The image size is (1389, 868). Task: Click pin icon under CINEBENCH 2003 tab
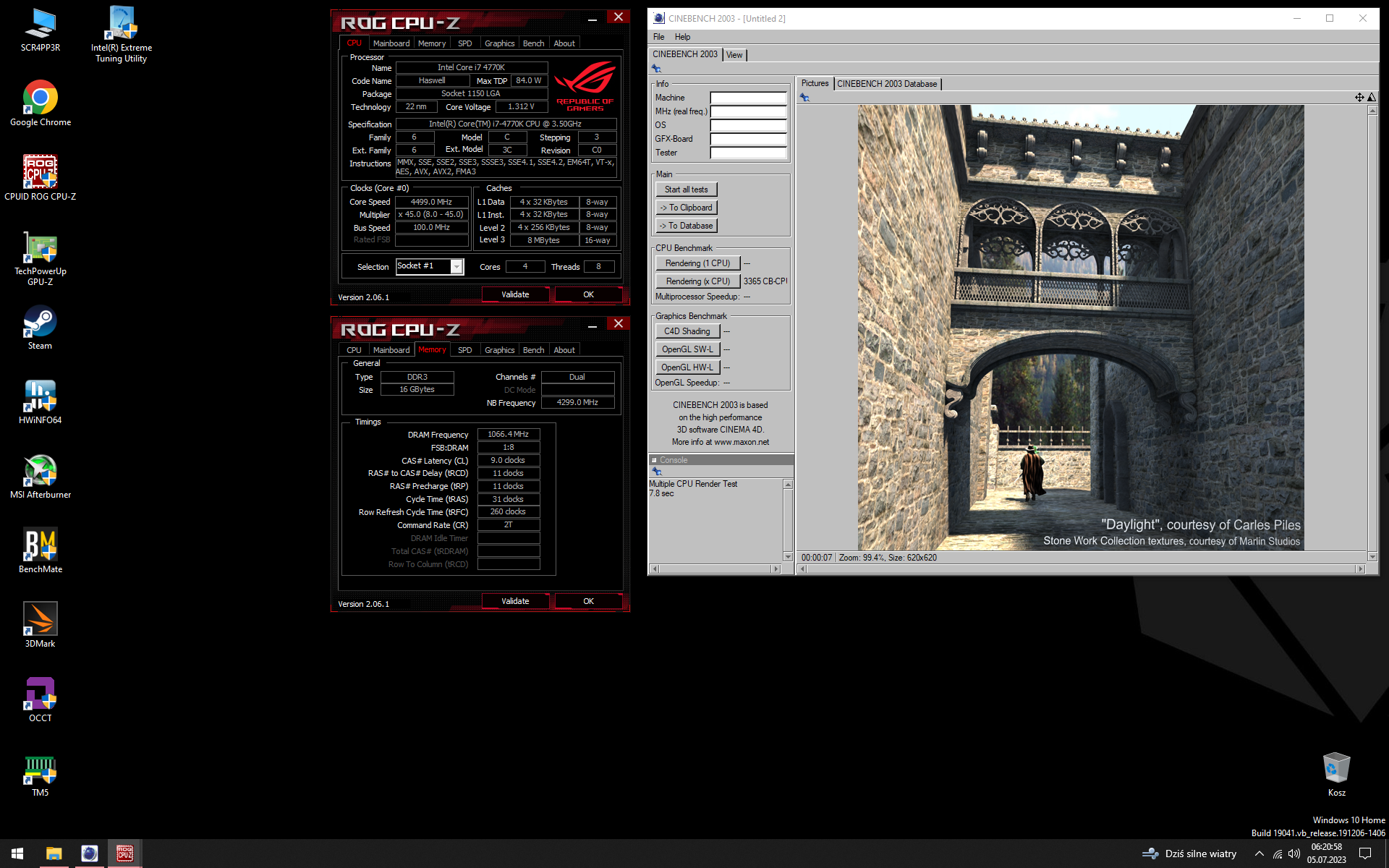657,69
